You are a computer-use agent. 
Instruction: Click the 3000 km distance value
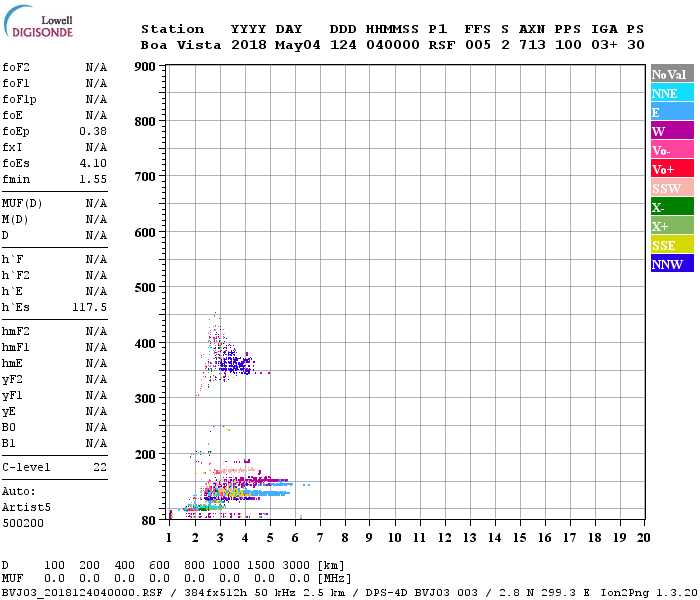296,565
